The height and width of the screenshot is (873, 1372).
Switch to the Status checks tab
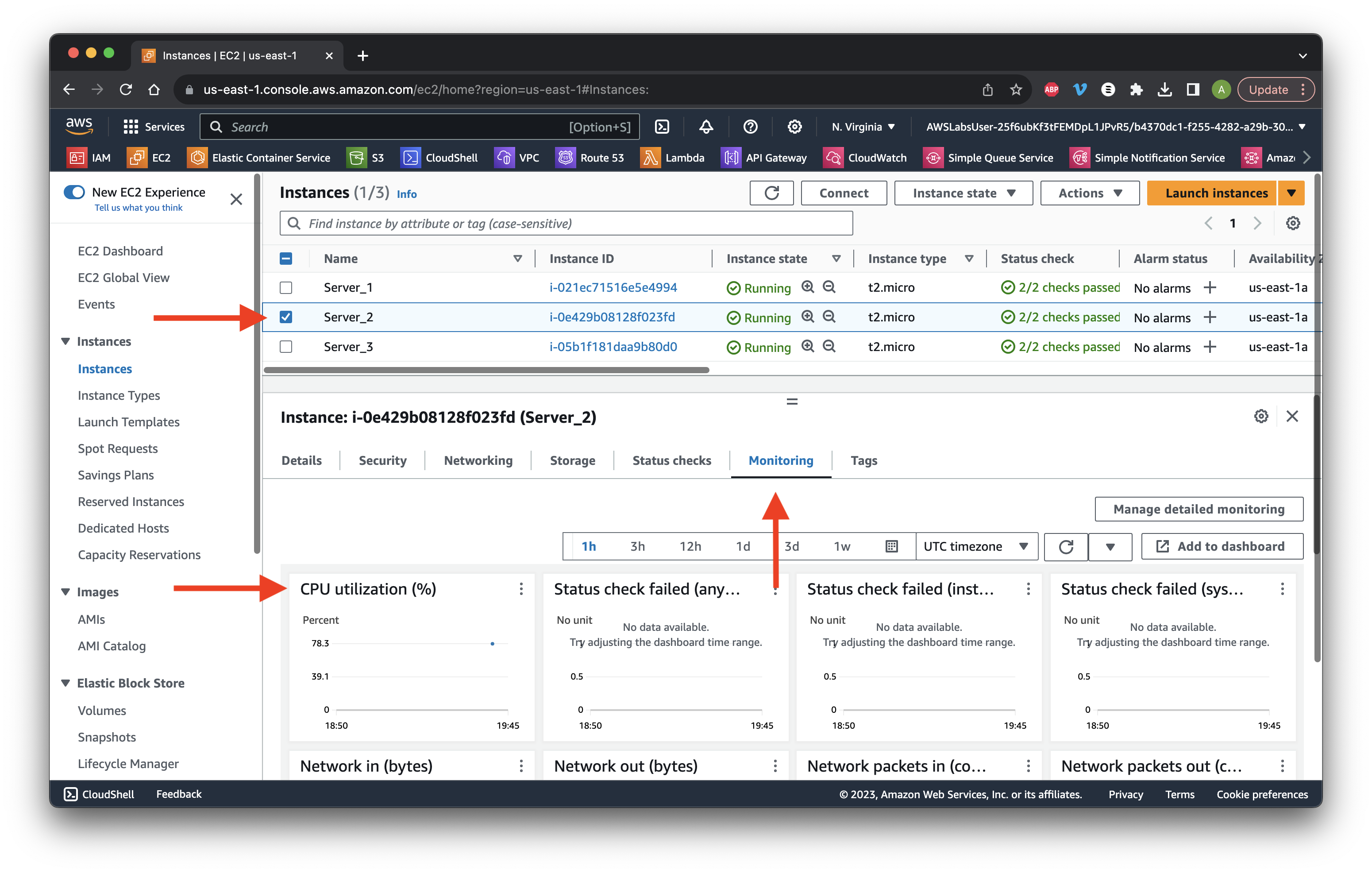click(671, 460)
